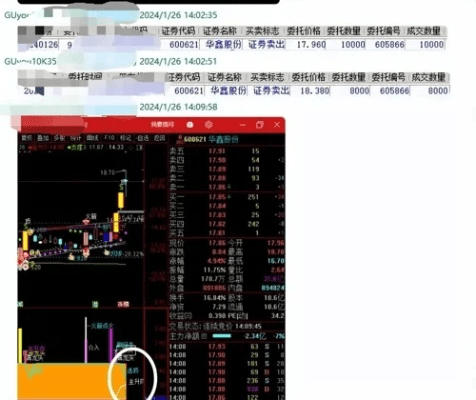Screen dimensions: 476x400
Task: Open the hexagon settings icon in title bar
Action: coord(209,125)
